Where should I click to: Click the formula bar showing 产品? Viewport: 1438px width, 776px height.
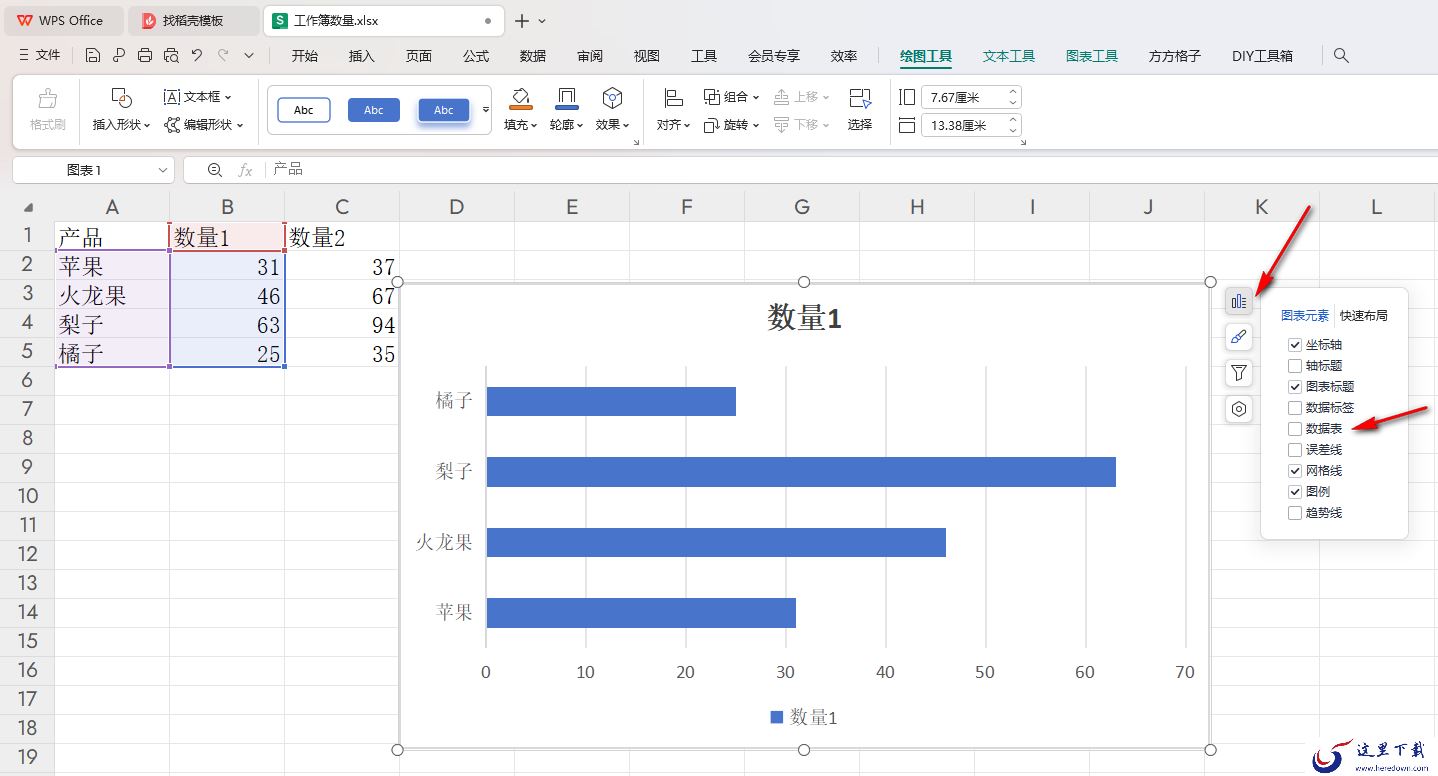(810, 170)
